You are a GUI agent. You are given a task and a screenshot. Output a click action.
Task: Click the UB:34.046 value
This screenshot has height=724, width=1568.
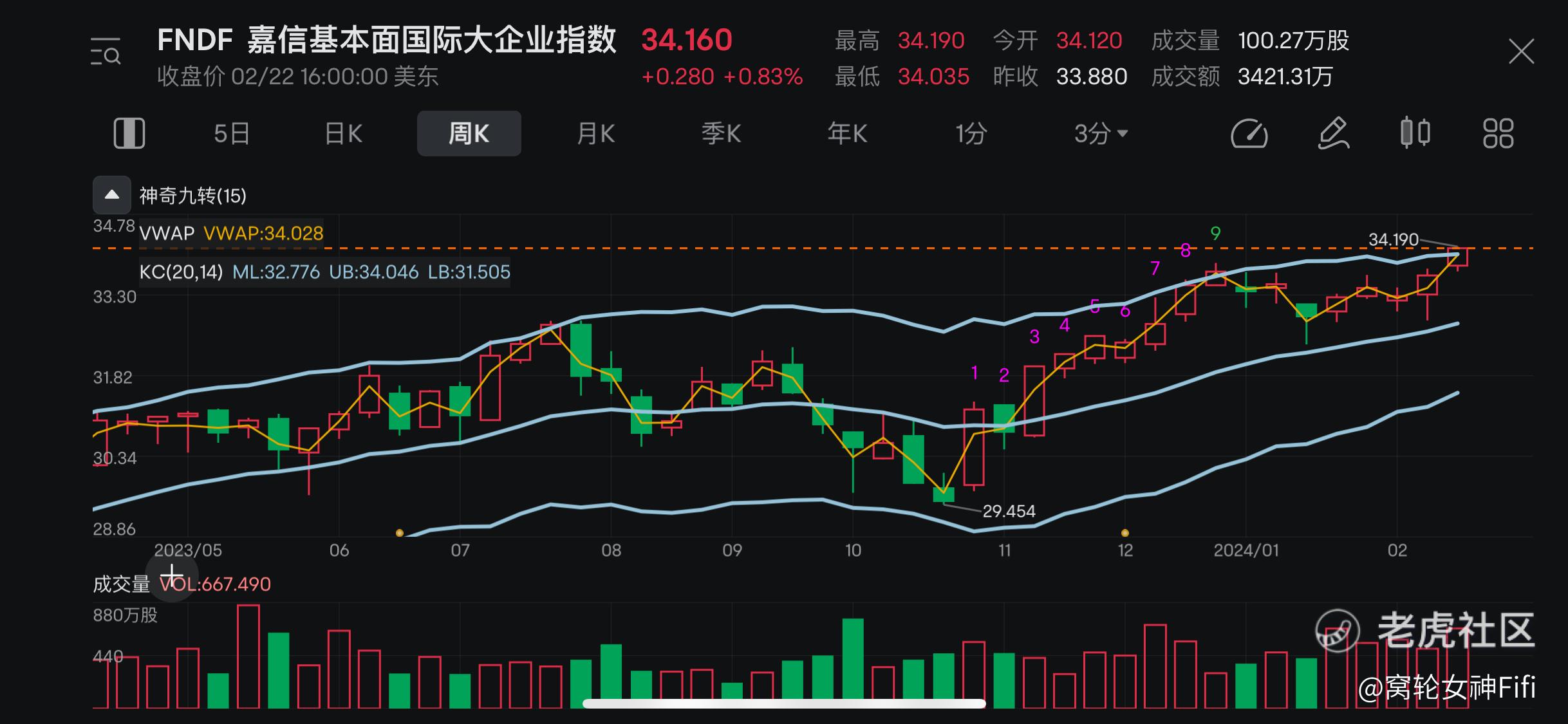(373, 272)
